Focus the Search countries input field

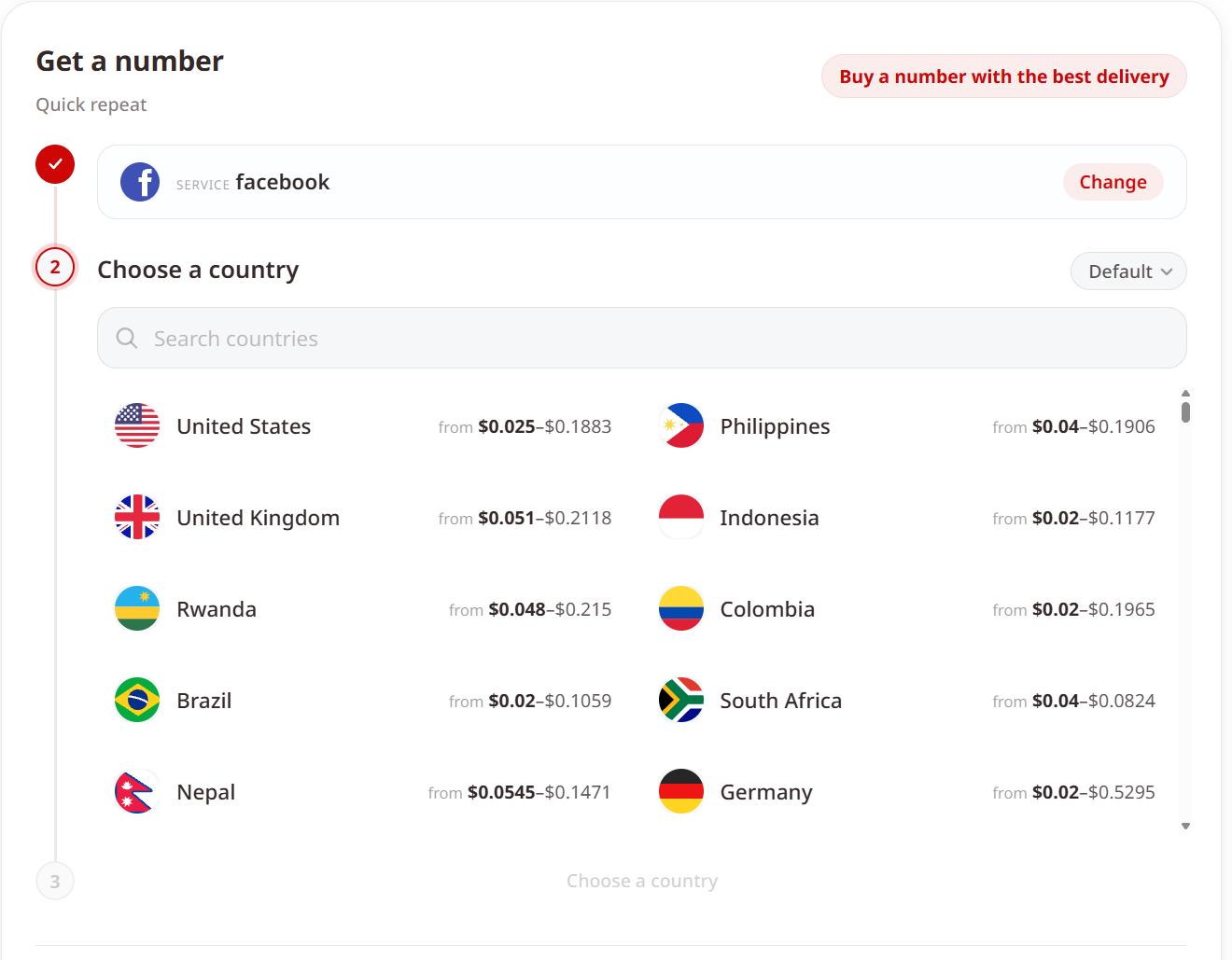point(642,338)
